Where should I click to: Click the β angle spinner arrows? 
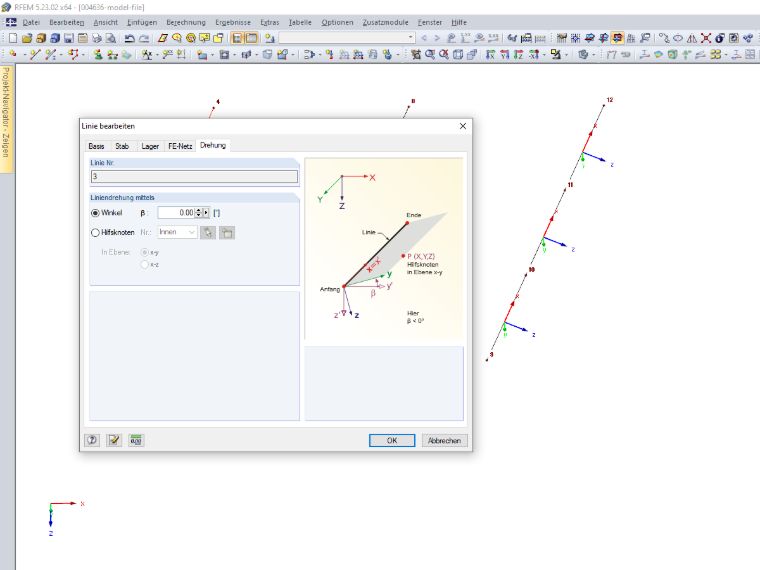pos(199,213)
